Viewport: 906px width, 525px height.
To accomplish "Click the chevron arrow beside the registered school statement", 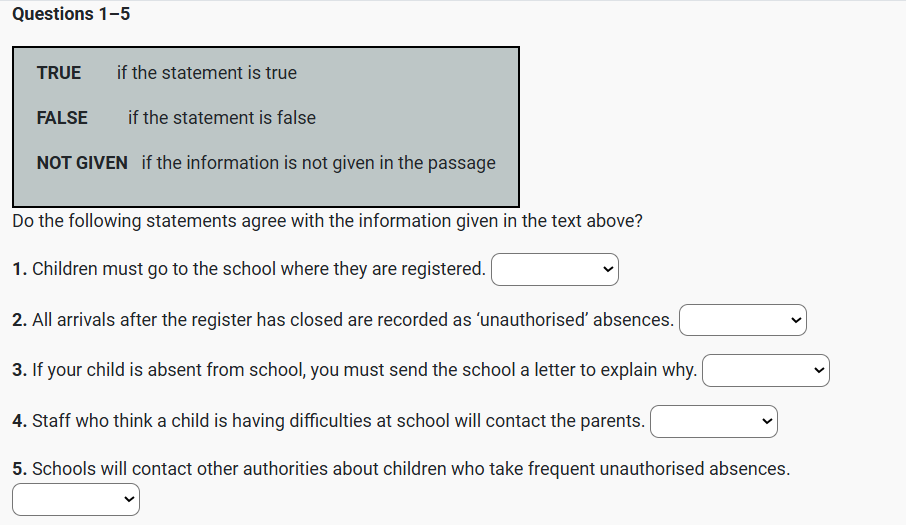I will 608,269.
